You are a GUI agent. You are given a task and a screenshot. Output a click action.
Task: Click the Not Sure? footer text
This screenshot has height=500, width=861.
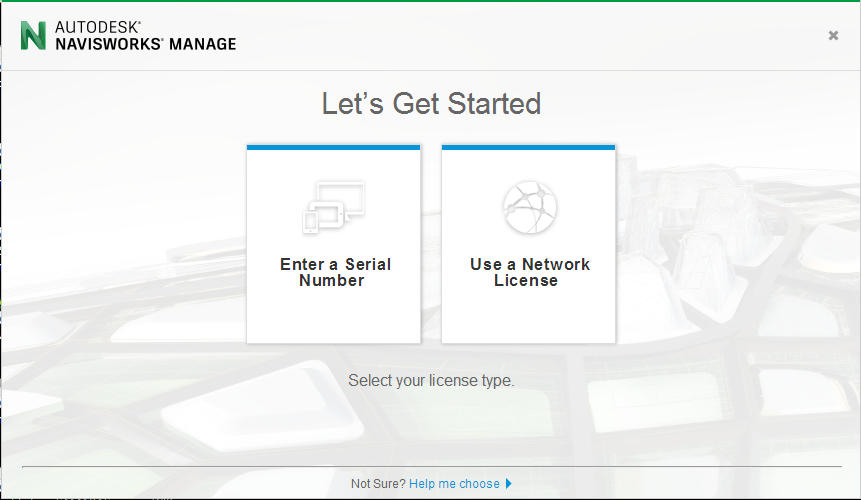point(378,484)
